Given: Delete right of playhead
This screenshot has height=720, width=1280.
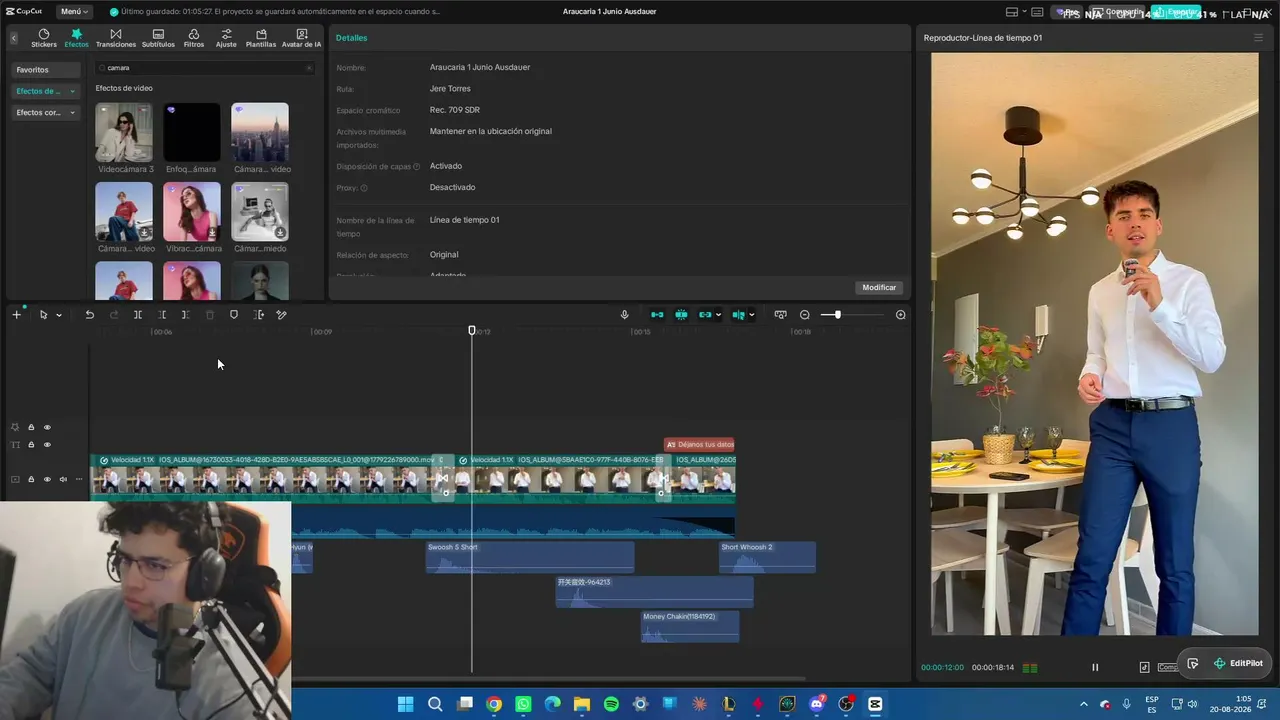Looking at the screenshot, I should click(186, 315).
